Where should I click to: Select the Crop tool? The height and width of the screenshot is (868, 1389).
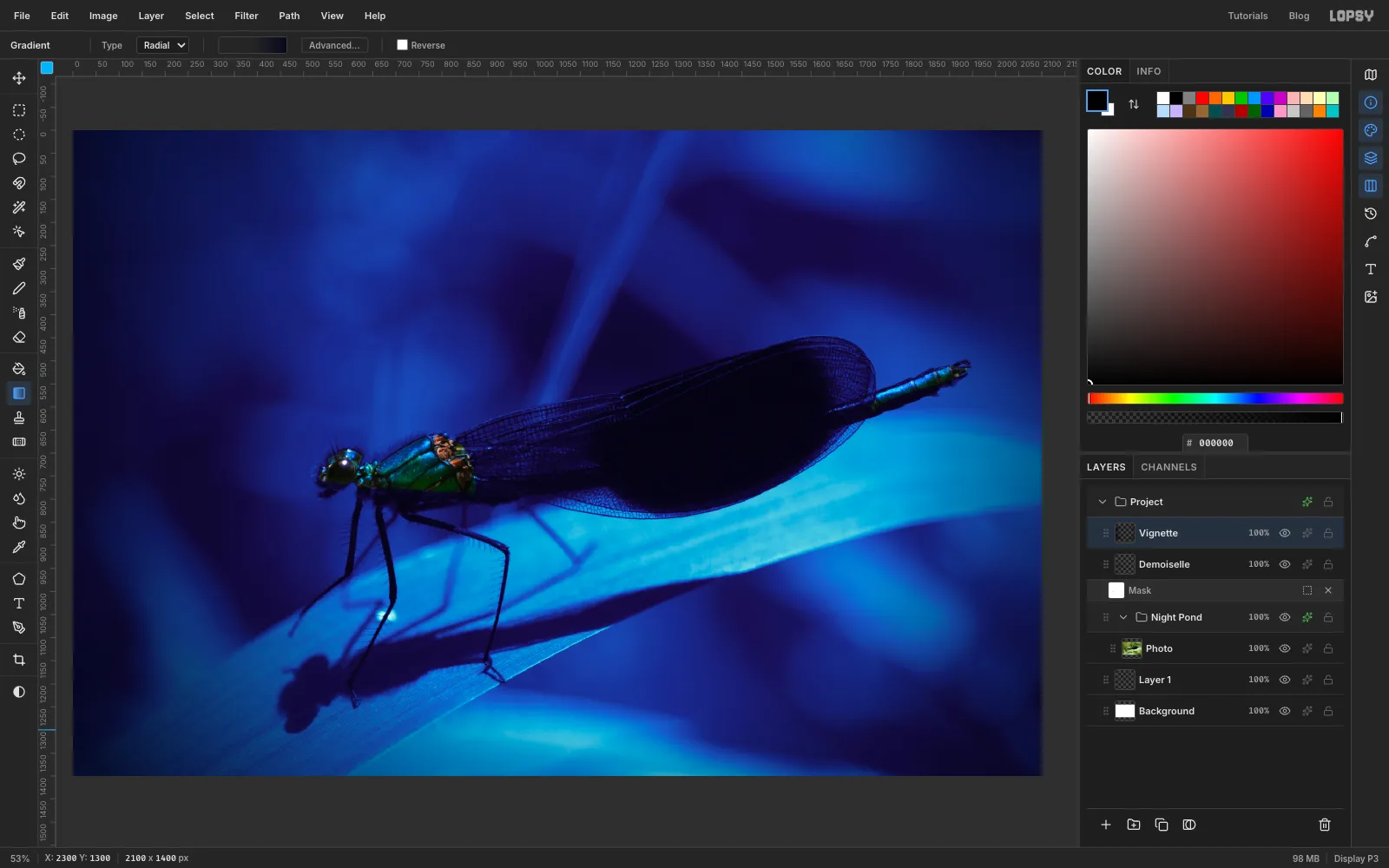[19, 660]
